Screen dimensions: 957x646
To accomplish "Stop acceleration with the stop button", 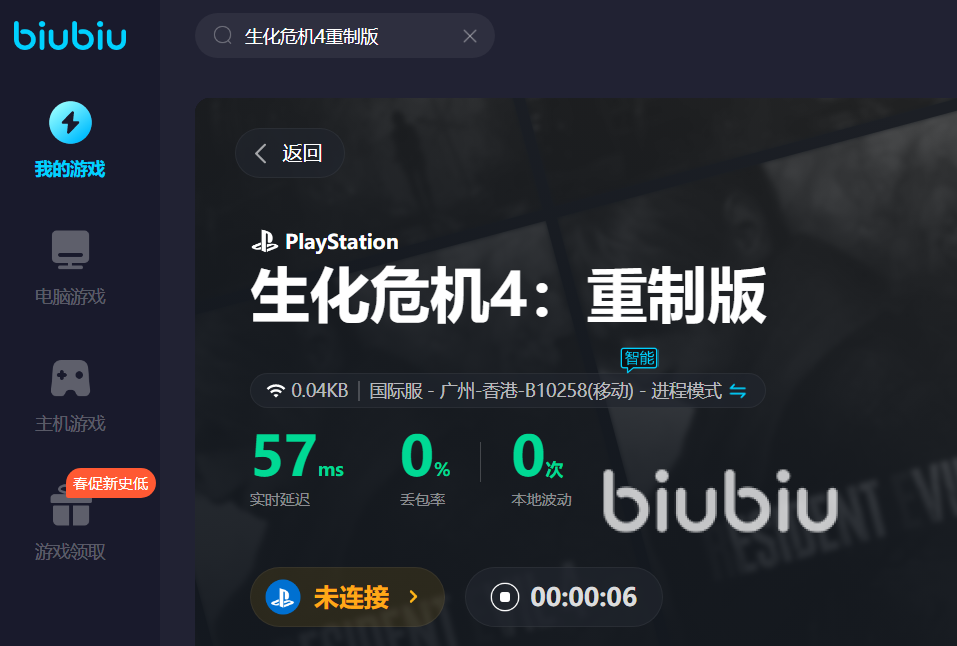I will (x=505, y=597).
